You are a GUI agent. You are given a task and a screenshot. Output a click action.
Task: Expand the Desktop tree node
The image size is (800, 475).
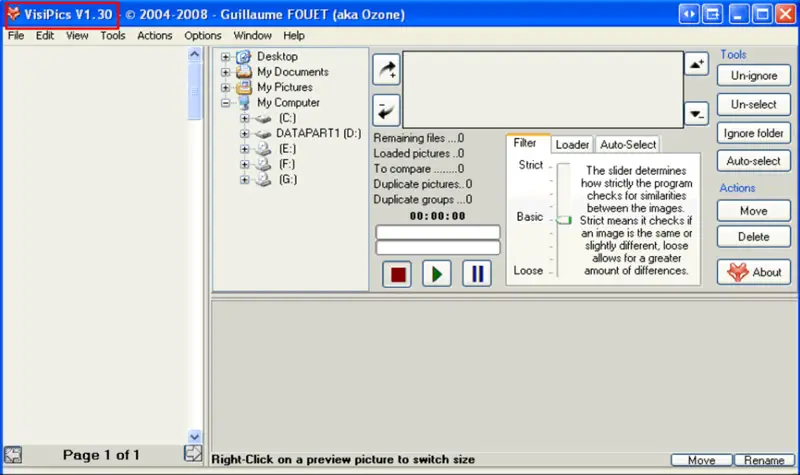(226, 57)
